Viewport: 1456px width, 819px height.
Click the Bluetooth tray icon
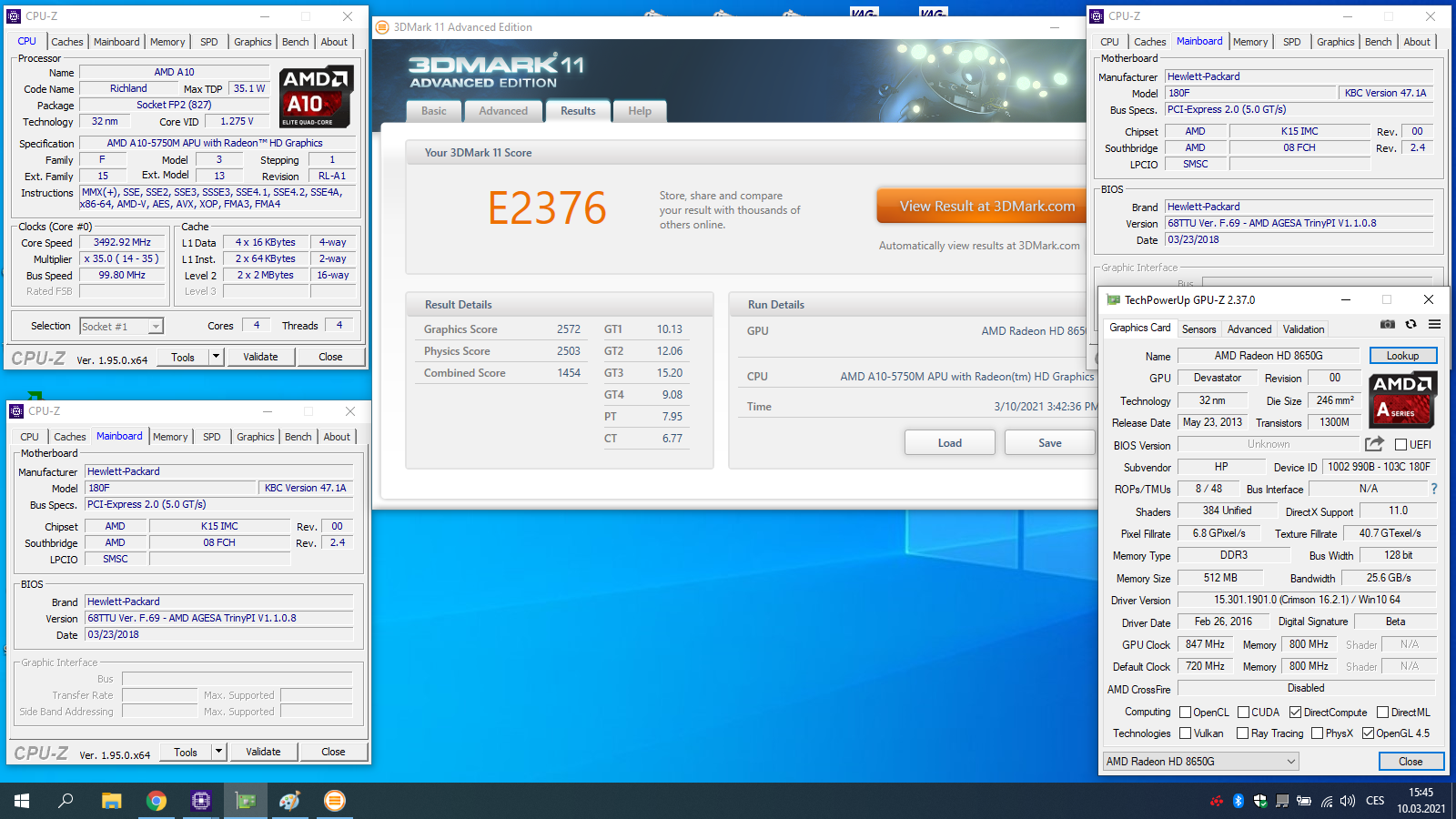[x=1238, y=801]
